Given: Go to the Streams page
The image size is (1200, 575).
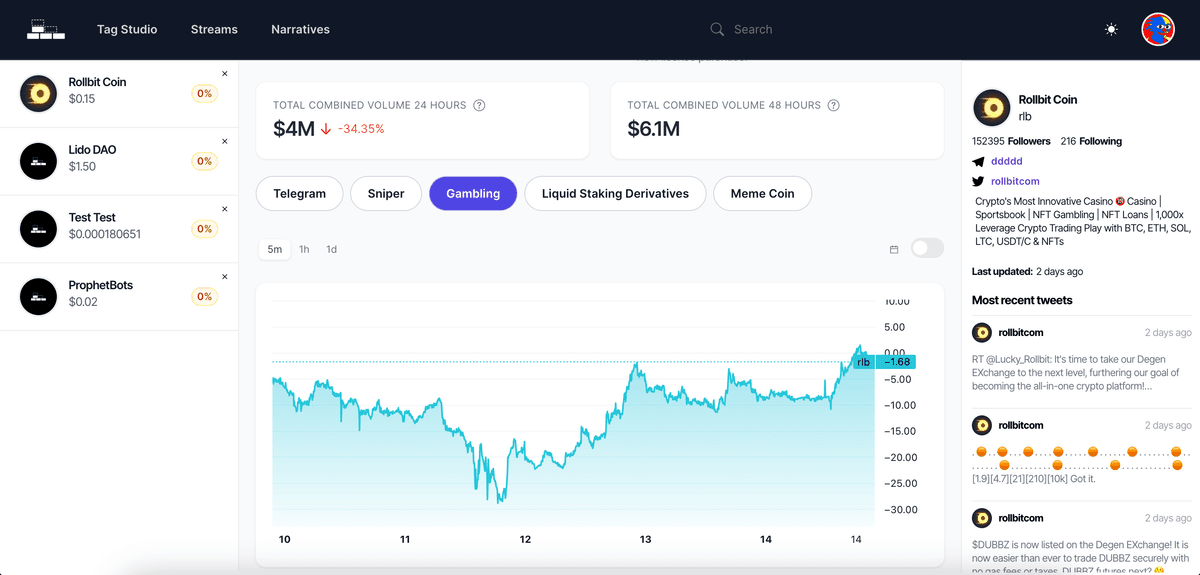Looking at the screenshot, I should pos(214,30).
